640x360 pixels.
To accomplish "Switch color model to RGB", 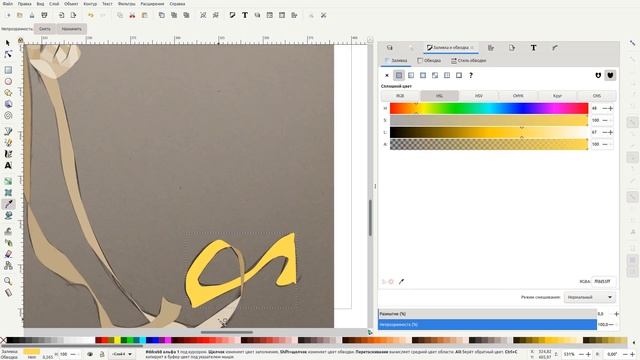I will coord(400,96).
